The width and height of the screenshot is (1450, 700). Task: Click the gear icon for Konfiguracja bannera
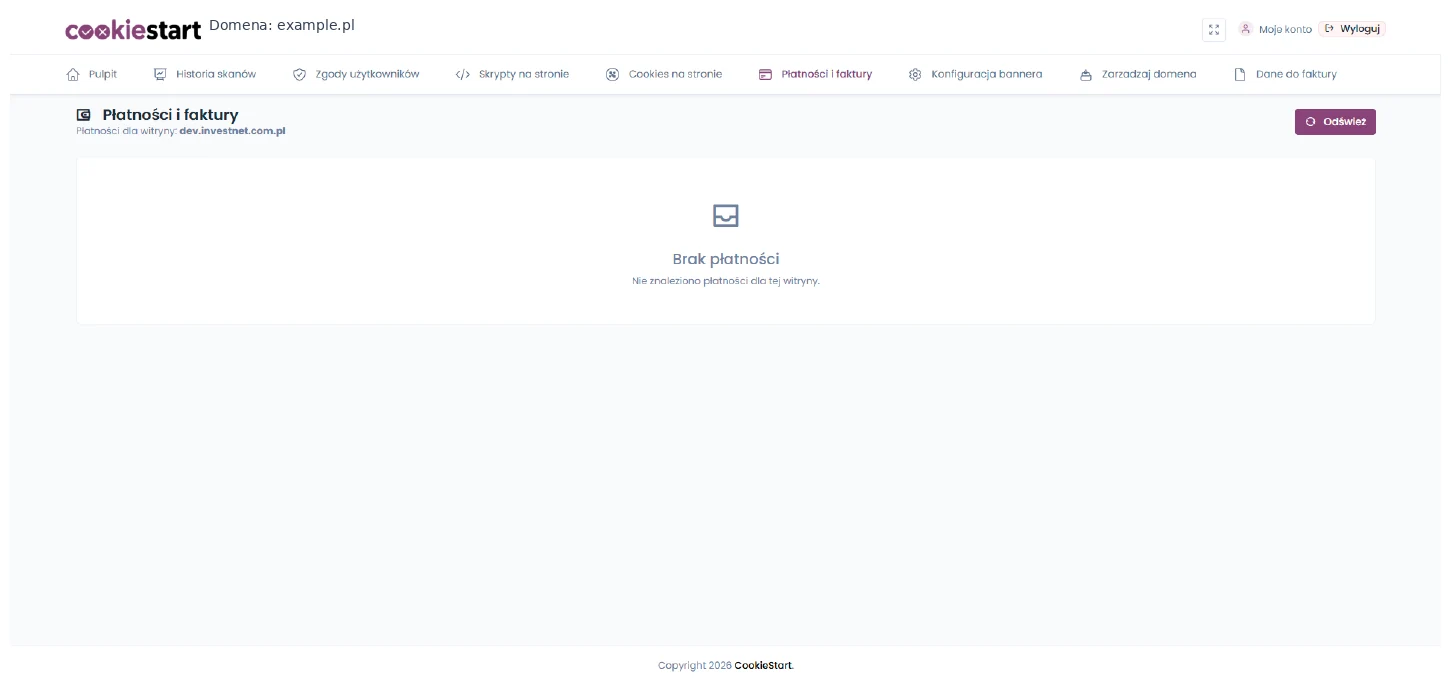915,74
